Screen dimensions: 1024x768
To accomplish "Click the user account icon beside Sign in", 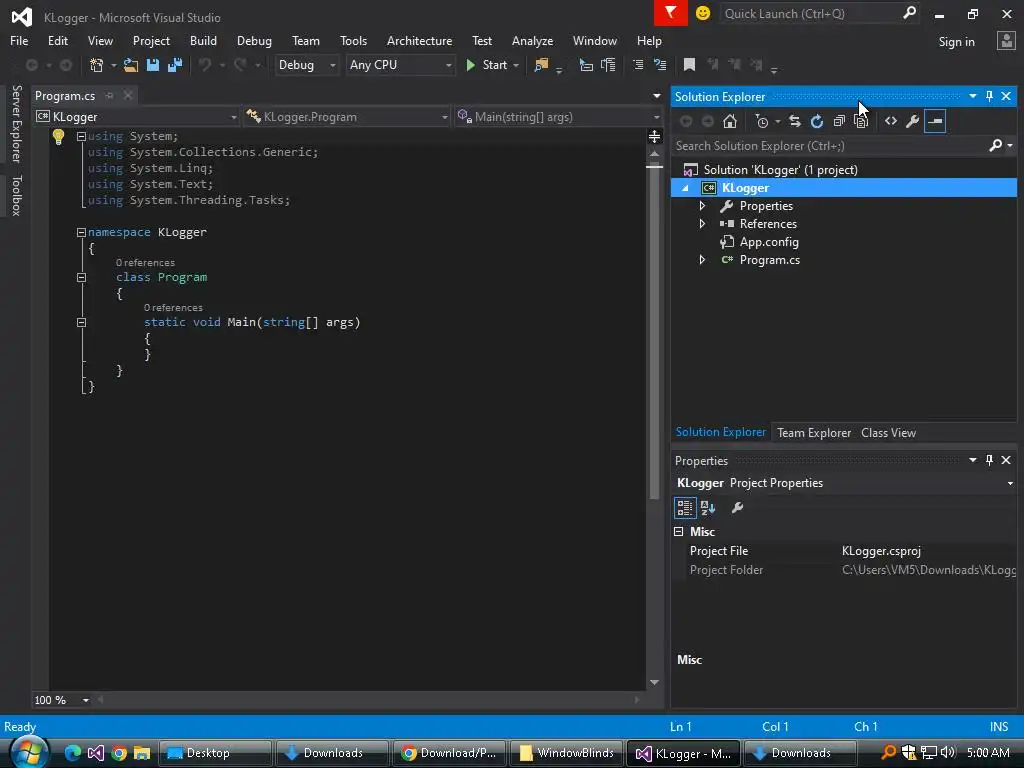I will [1006, 40].
